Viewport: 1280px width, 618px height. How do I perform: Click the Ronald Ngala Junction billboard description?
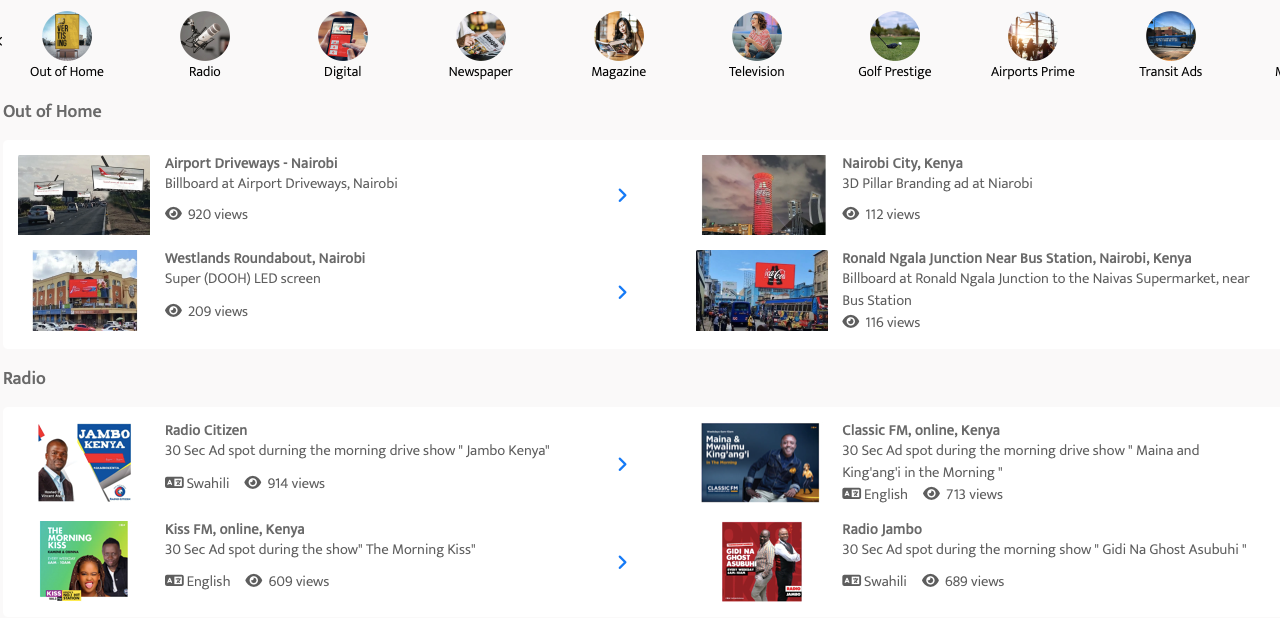click(x=1046, y=289)
